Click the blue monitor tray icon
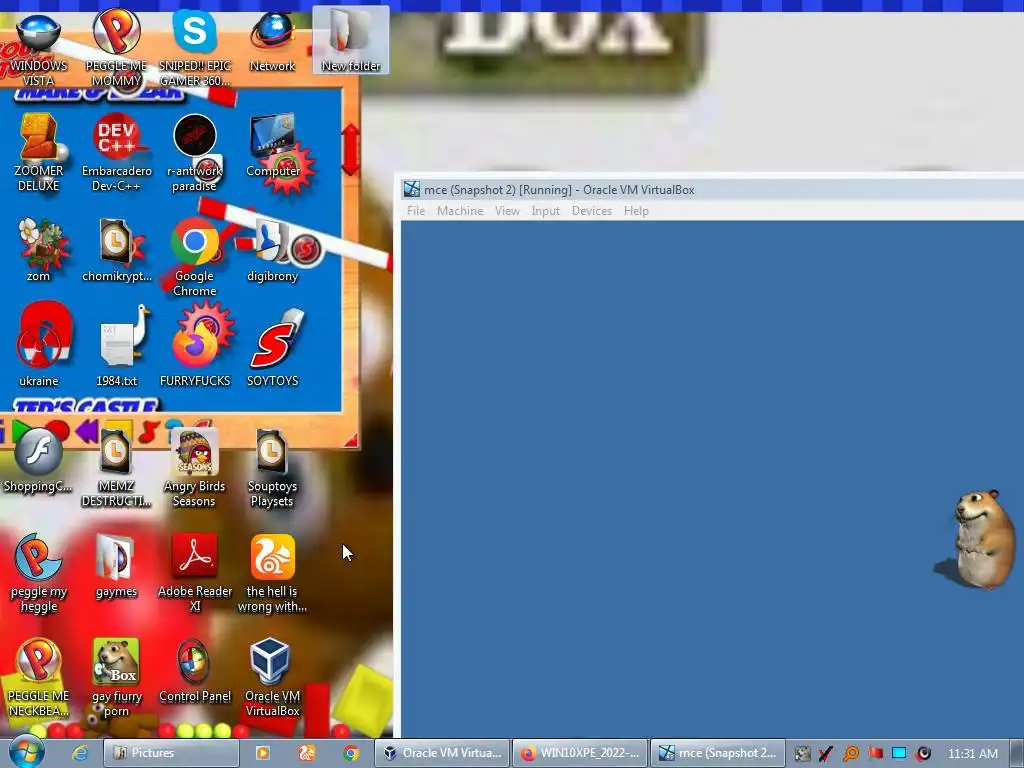 point(899,753)
